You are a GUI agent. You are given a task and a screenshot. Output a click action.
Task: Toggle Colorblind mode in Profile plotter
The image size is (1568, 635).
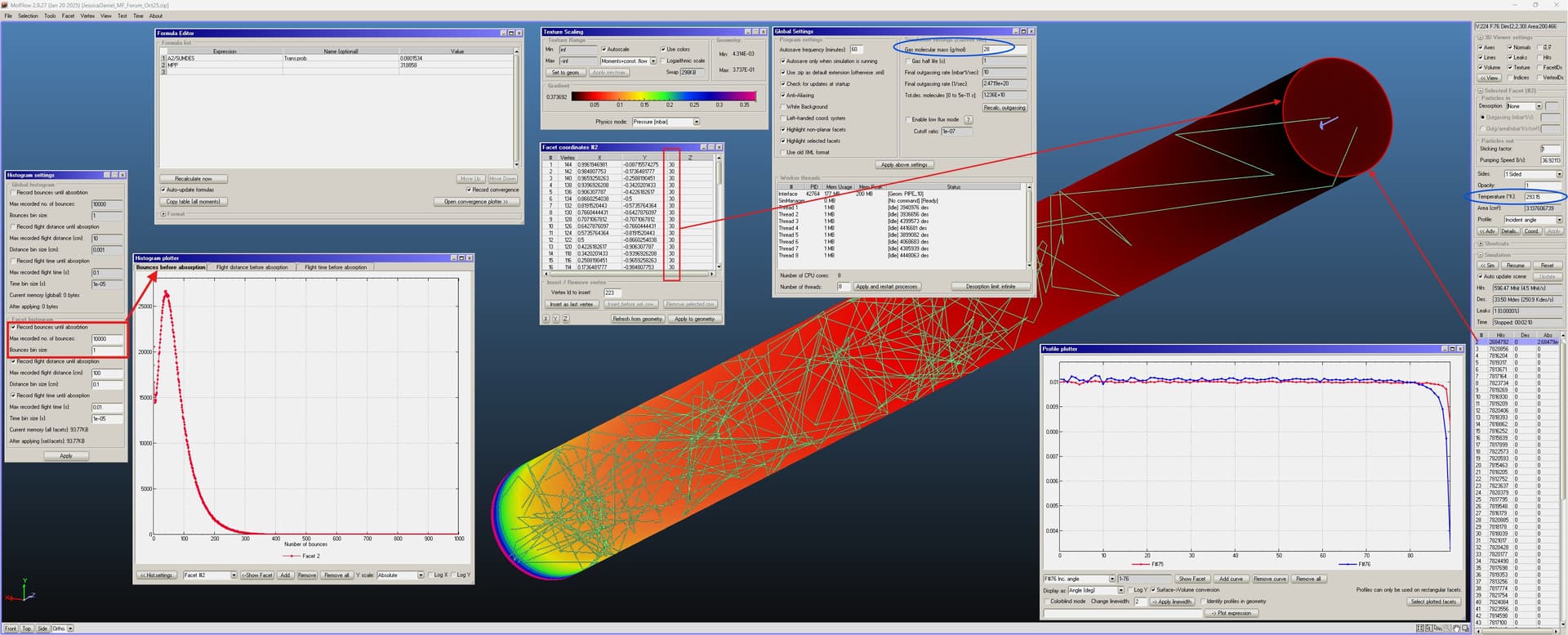tap(1047, 601)
